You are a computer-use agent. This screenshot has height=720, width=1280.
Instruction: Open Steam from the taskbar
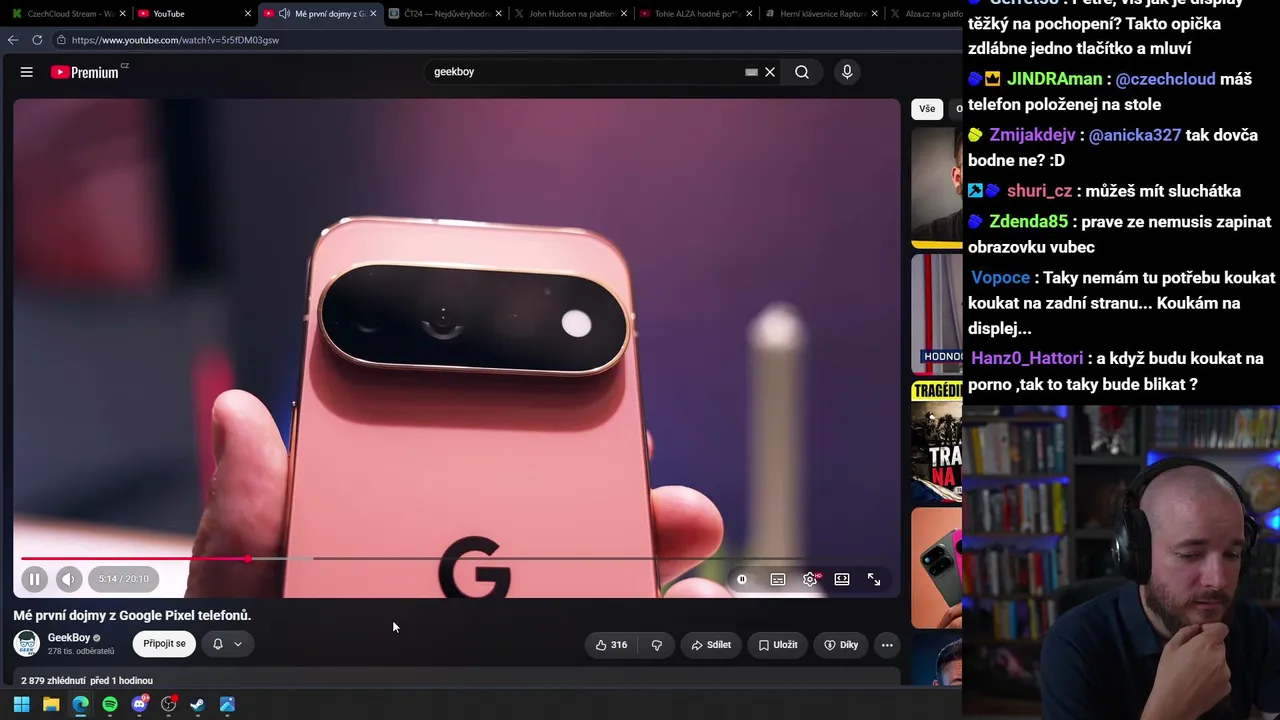point(198,704)
